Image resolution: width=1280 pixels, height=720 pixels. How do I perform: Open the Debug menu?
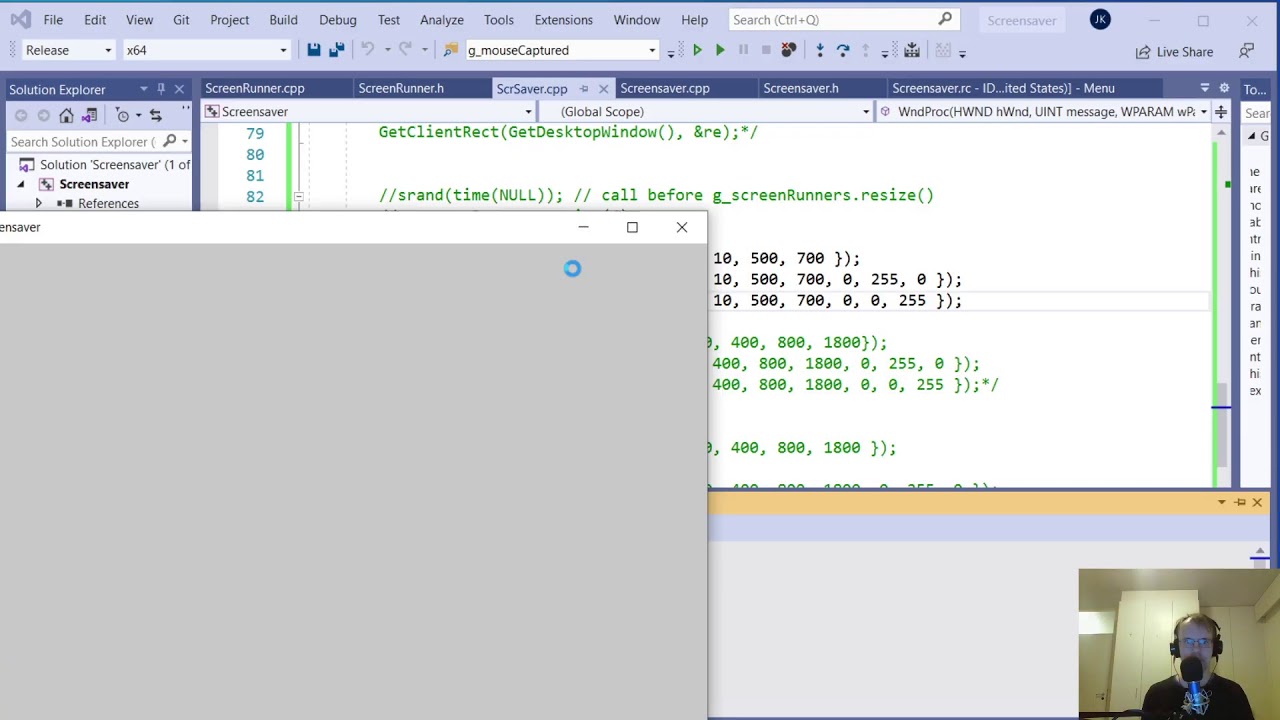coord(338,20)
